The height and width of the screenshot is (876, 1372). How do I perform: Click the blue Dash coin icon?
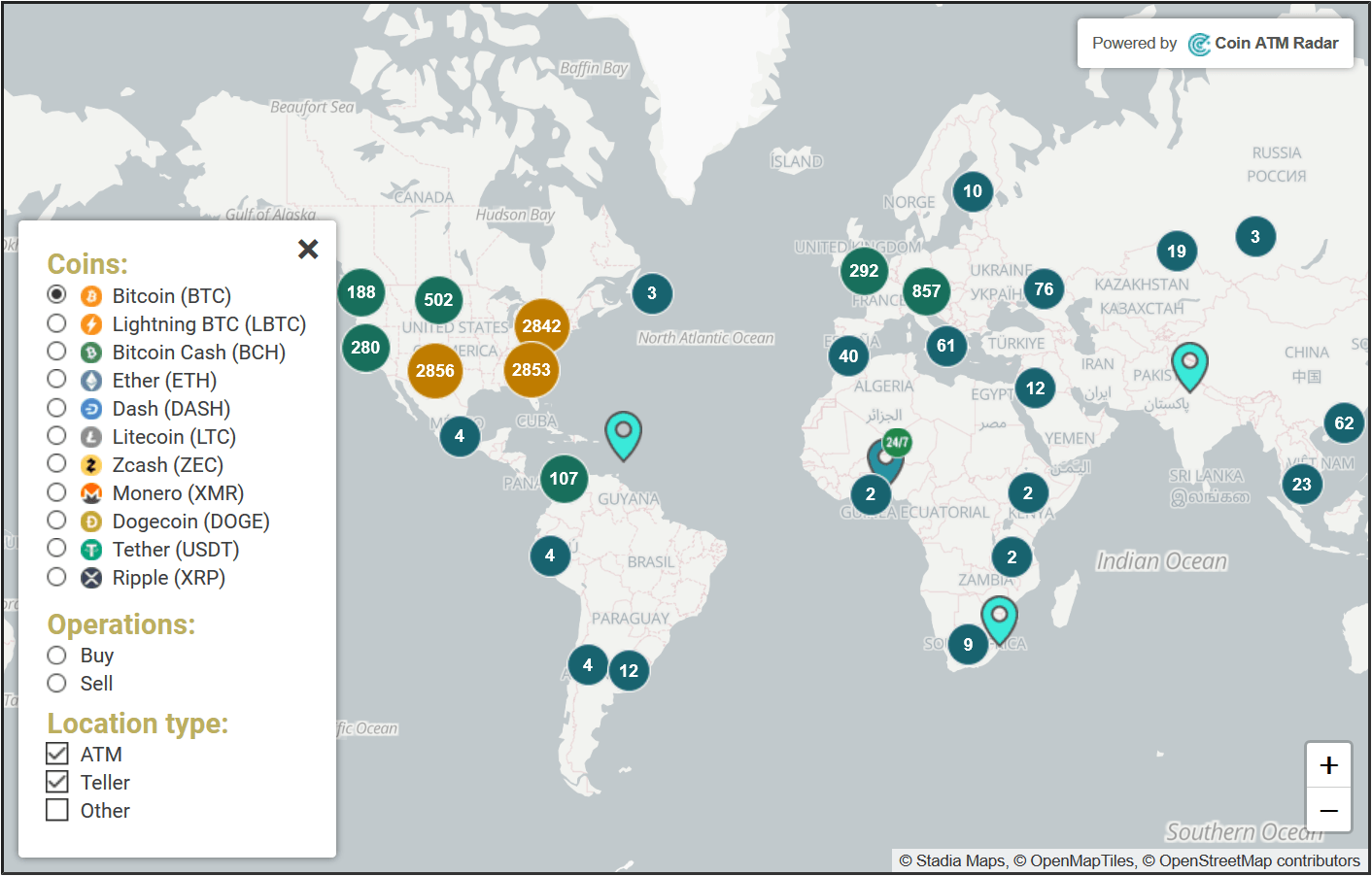[91, 409]
